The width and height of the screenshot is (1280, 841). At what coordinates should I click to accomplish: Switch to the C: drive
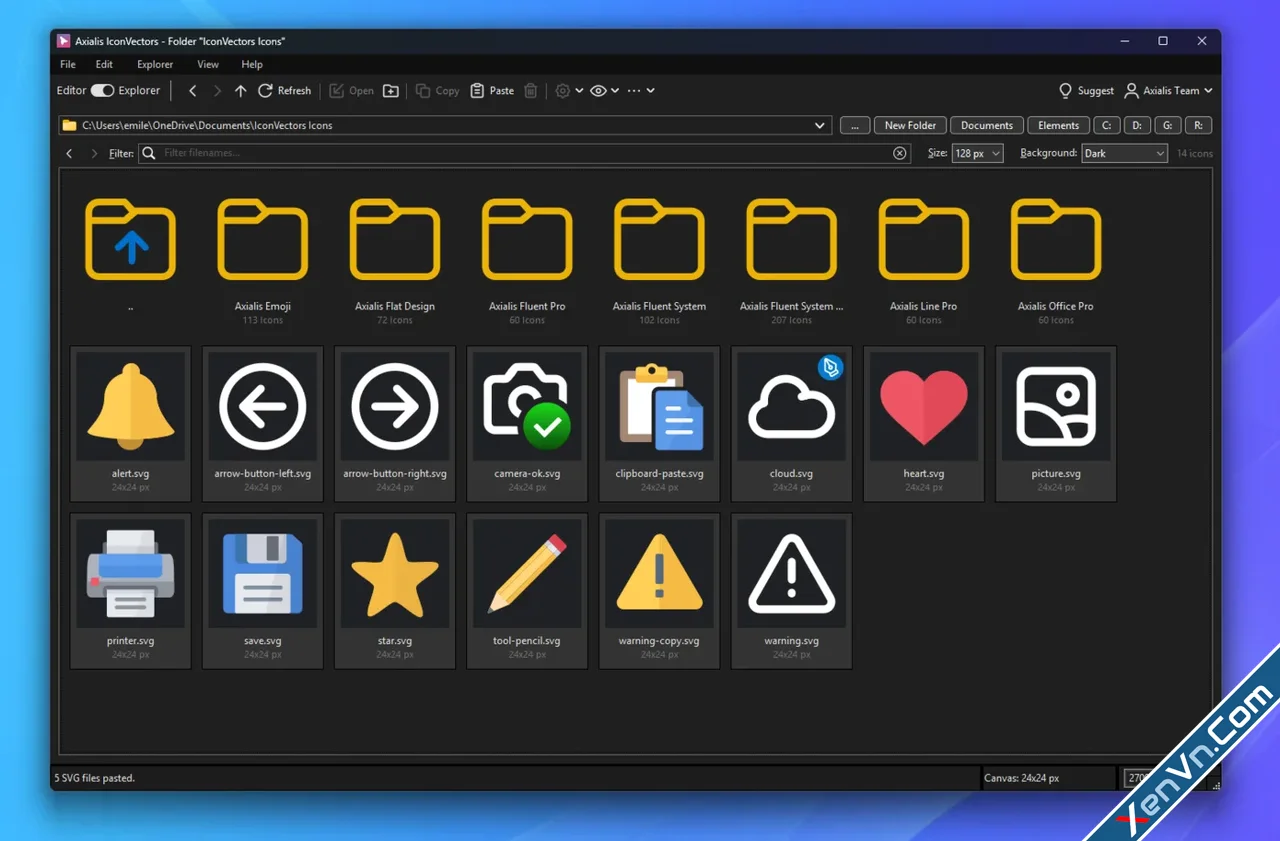tap(1106, 125)
